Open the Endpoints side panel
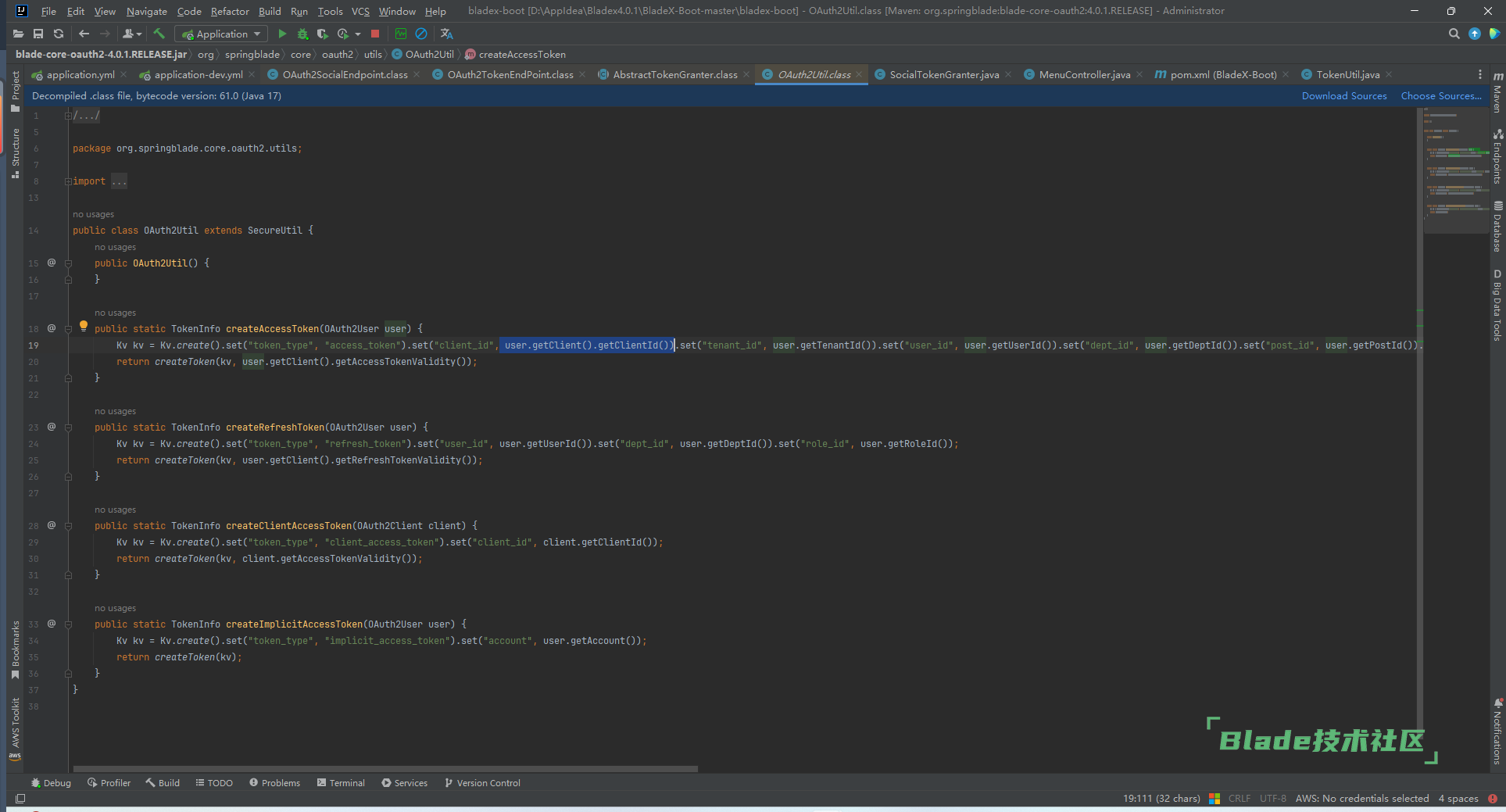Viewport: 1506px width, 812px height. point(1497,156)
